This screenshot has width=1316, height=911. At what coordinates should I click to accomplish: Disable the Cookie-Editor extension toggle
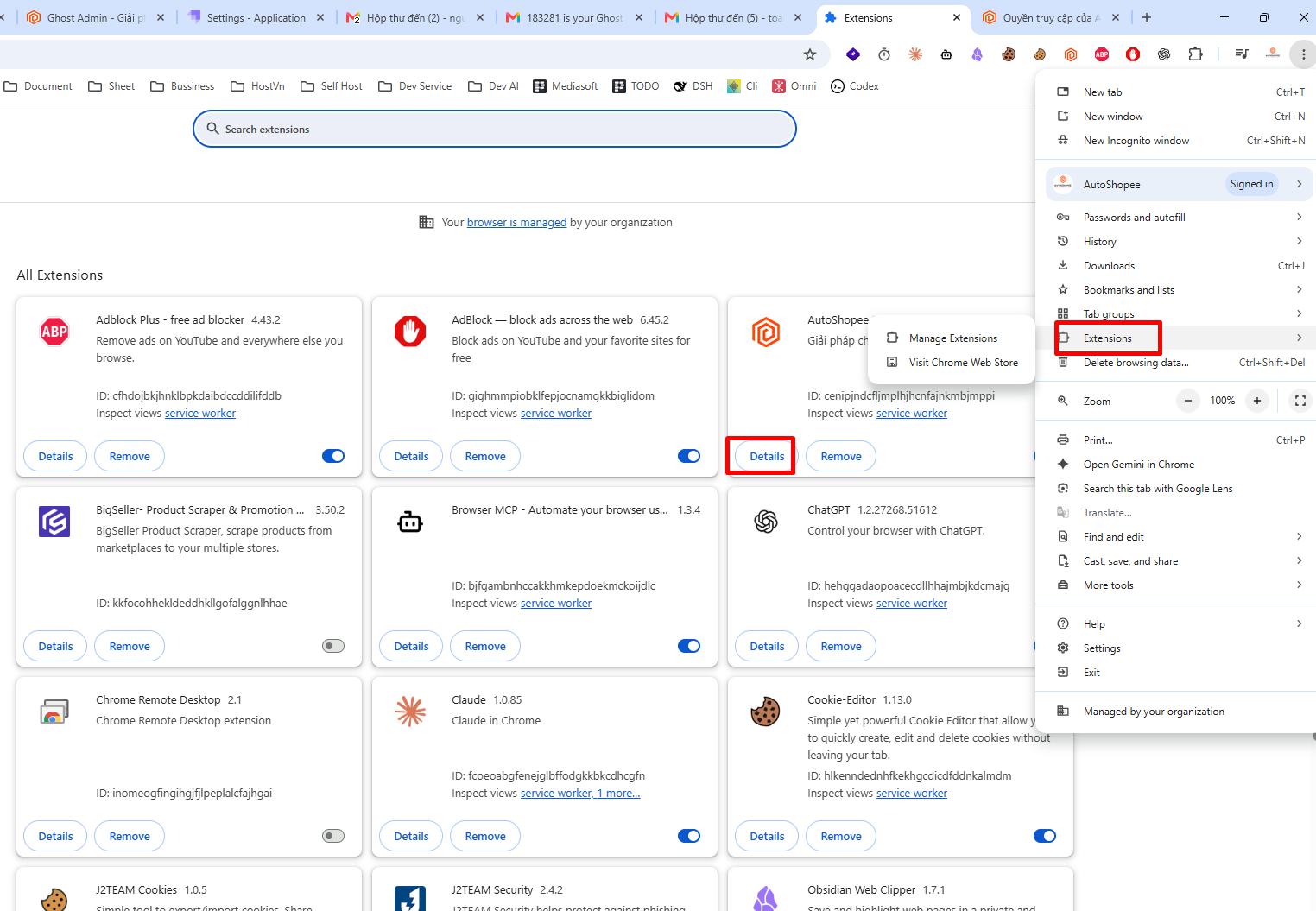point(1045,836)
